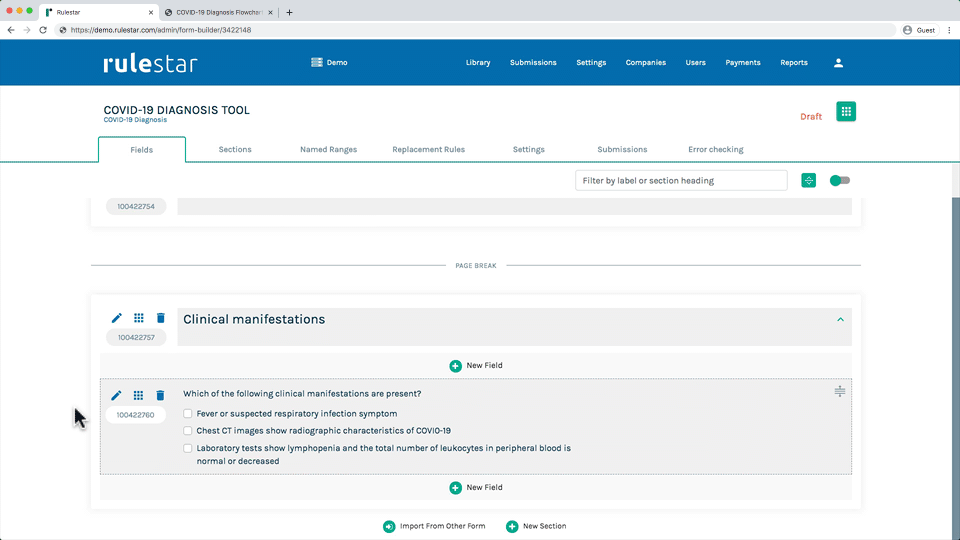
Task: Open Settings in top navigation
Action: tap(591, 62)
